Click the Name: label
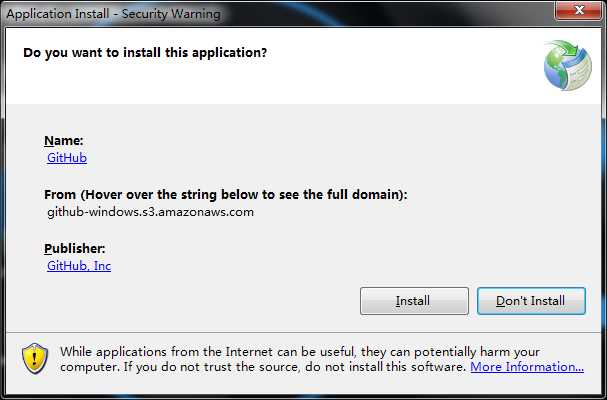Image resolution: width=607 pixels, height=400 pixels. tap(64, 141)
